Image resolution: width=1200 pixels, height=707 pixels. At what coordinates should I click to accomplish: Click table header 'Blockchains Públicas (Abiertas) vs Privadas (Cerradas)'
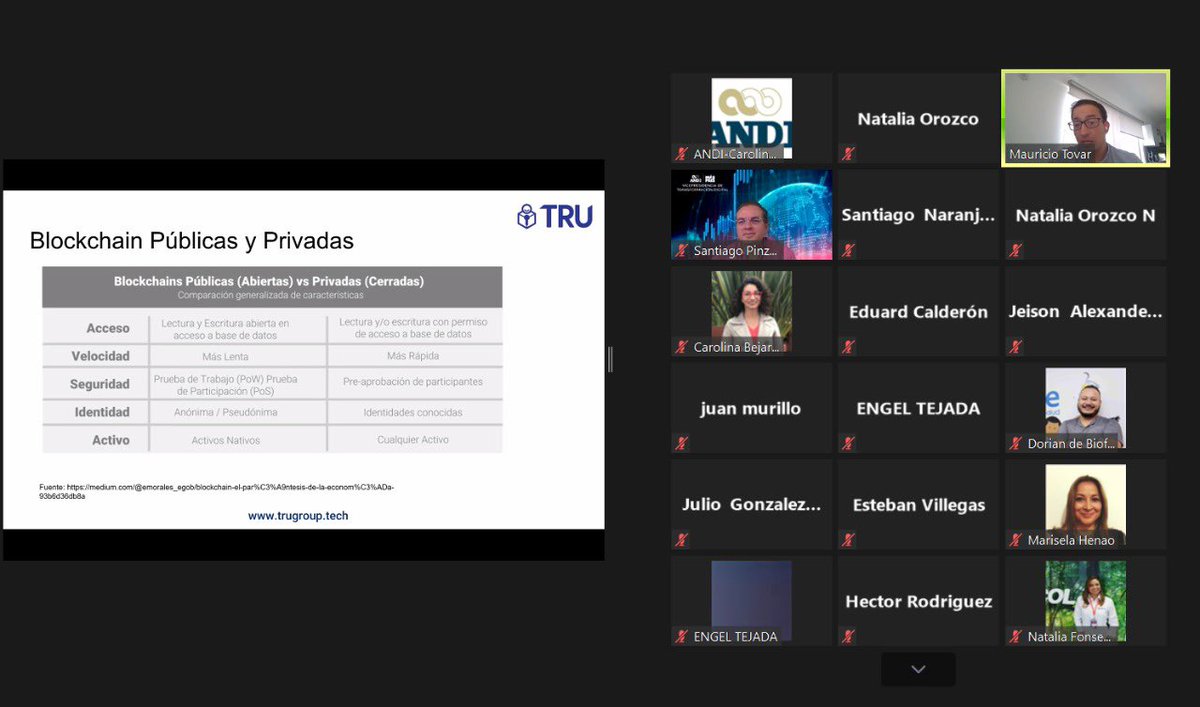tap(269, 281)
